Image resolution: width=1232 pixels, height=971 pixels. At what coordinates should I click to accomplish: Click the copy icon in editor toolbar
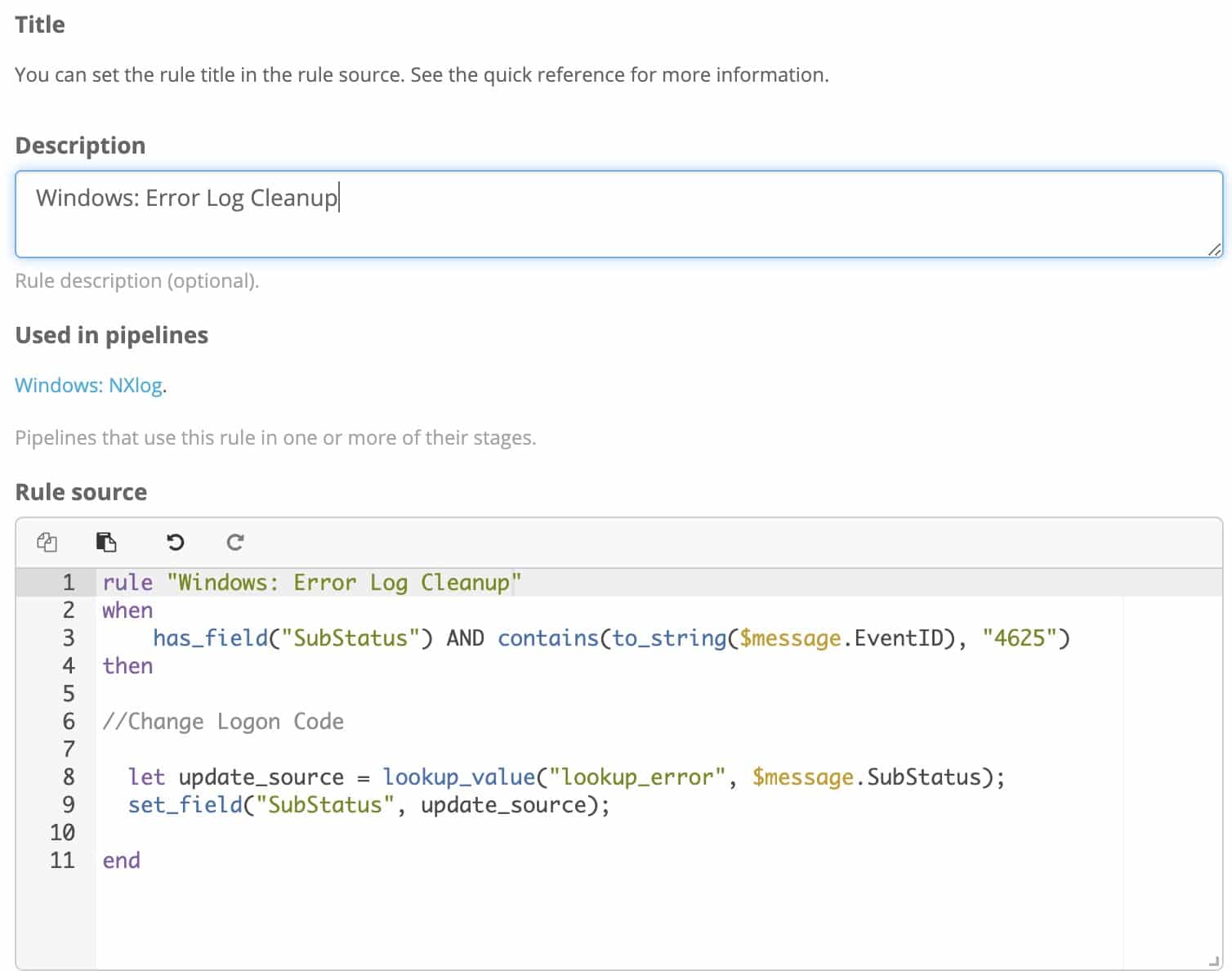47,542
